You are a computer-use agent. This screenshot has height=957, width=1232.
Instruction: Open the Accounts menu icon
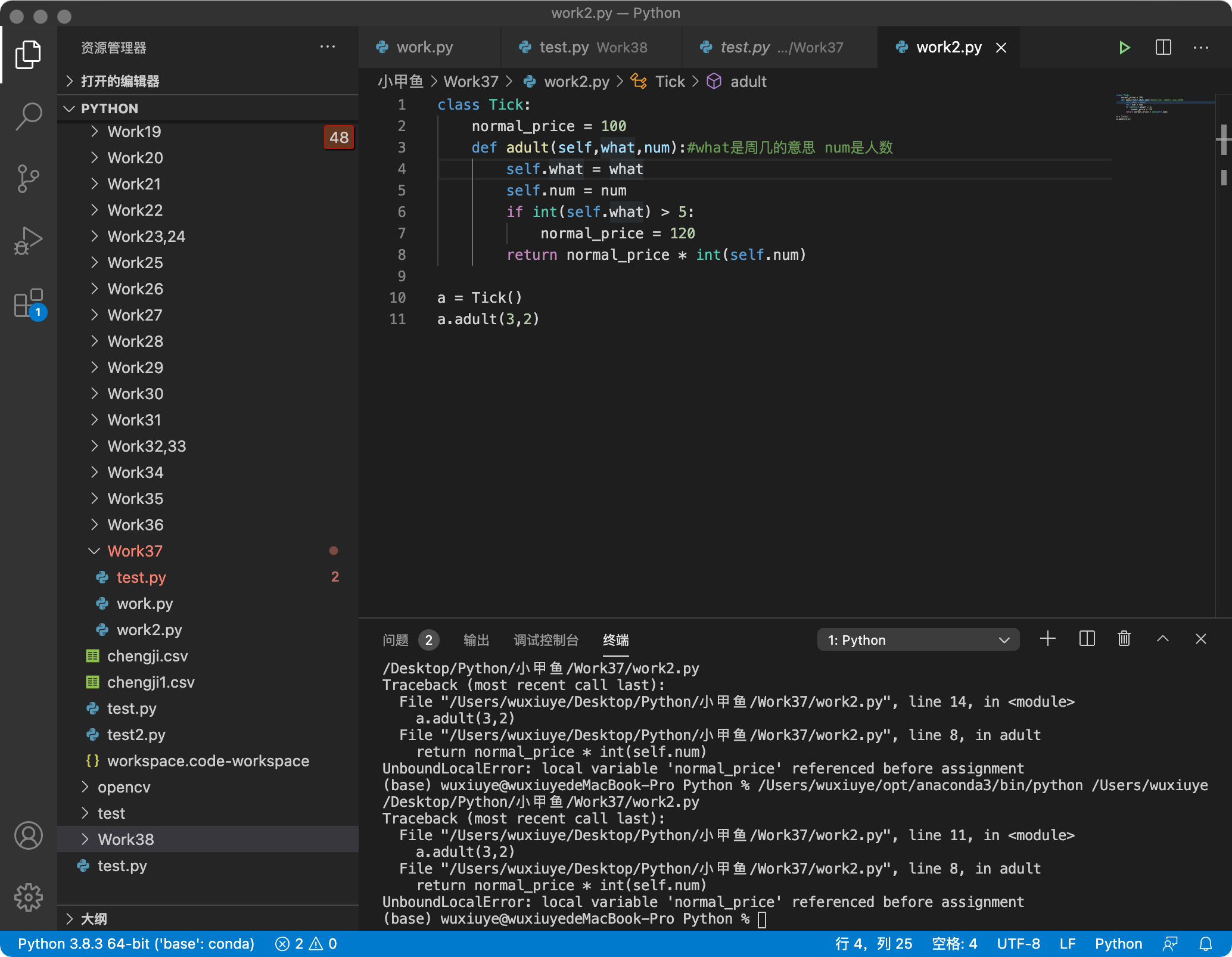point(28,835)
